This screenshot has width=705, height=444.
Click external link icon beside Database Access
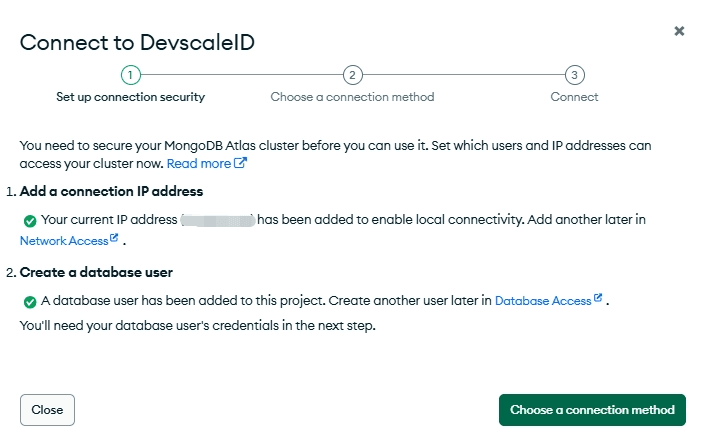click(x=598, y=297)
